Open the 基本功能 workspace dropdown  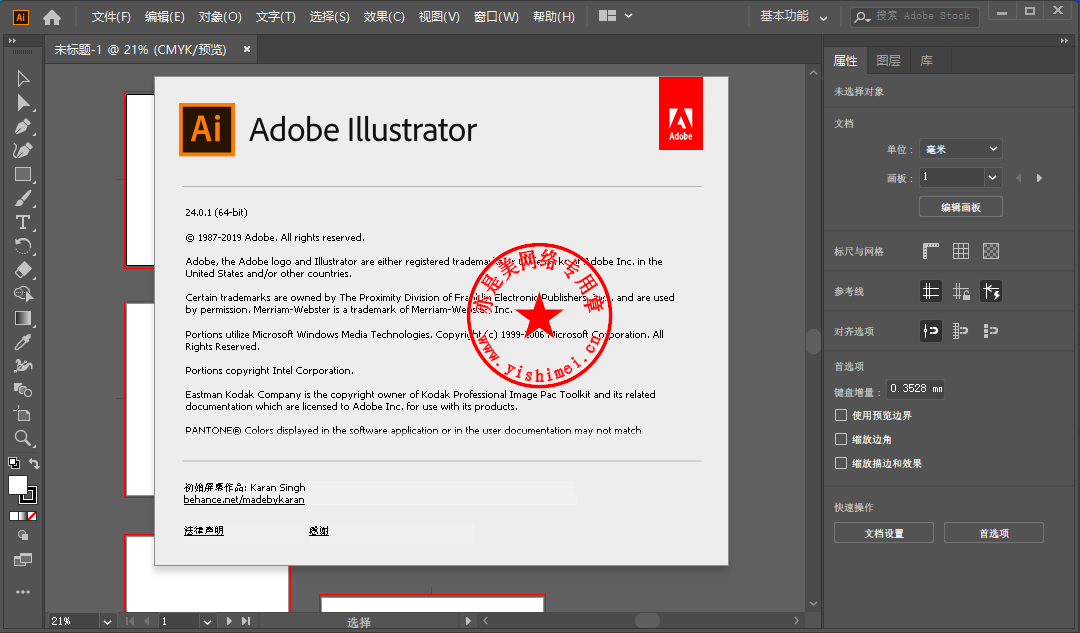[793, 17]
